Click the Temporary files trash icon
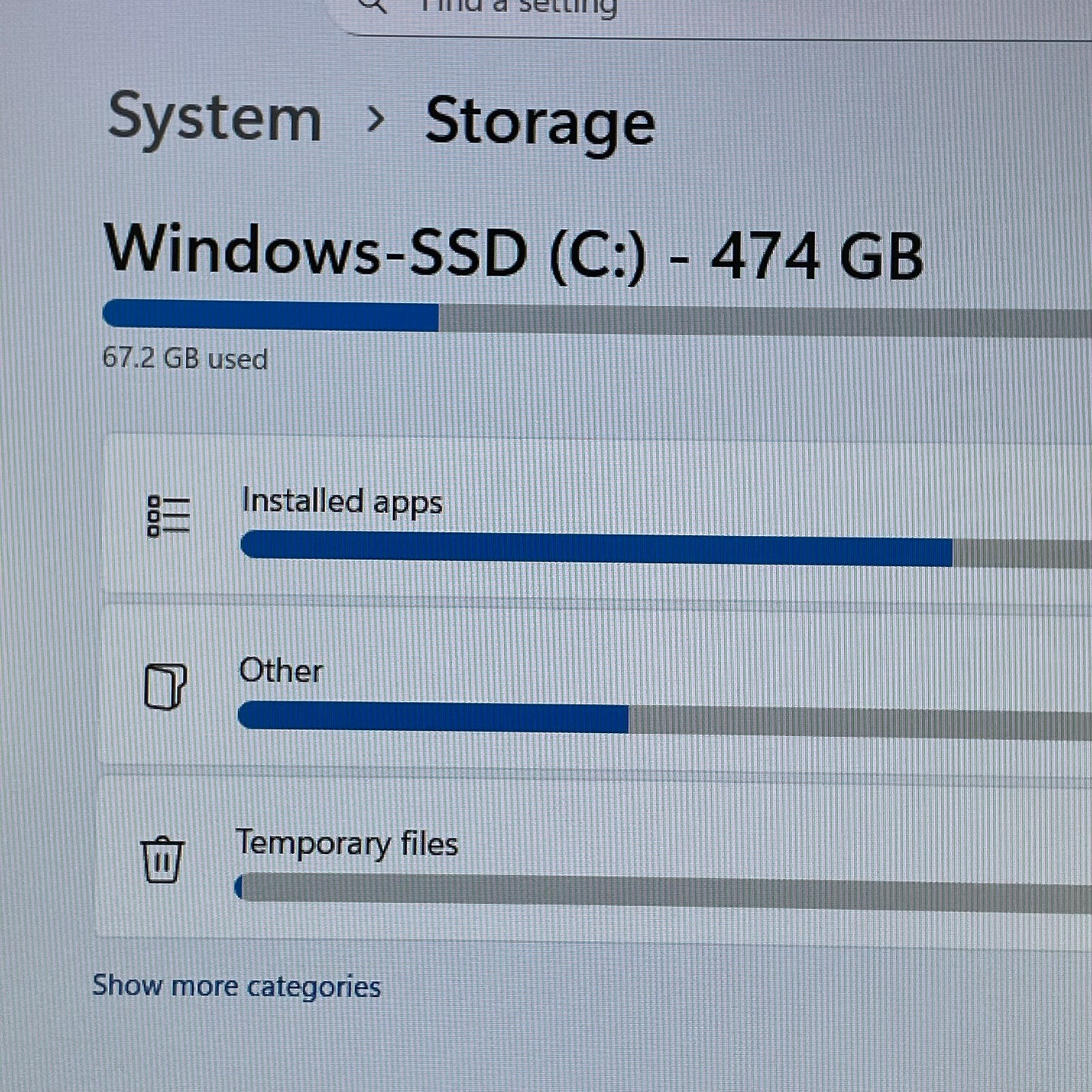Screen dimensions: 1092x1092 pyautogui.click(x=162, y=860)
